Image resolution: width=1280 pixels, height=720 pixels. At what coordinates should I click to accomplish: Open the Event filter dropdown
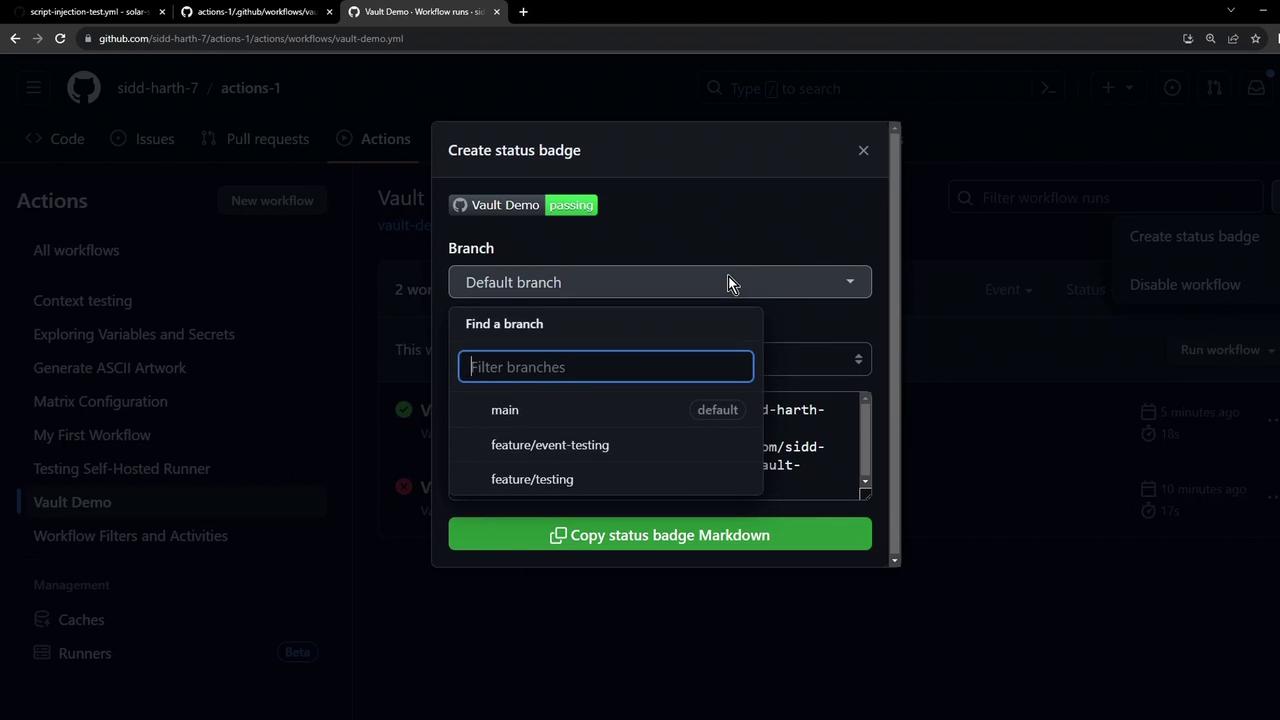pyautogui.click(x=1008, y=290)
